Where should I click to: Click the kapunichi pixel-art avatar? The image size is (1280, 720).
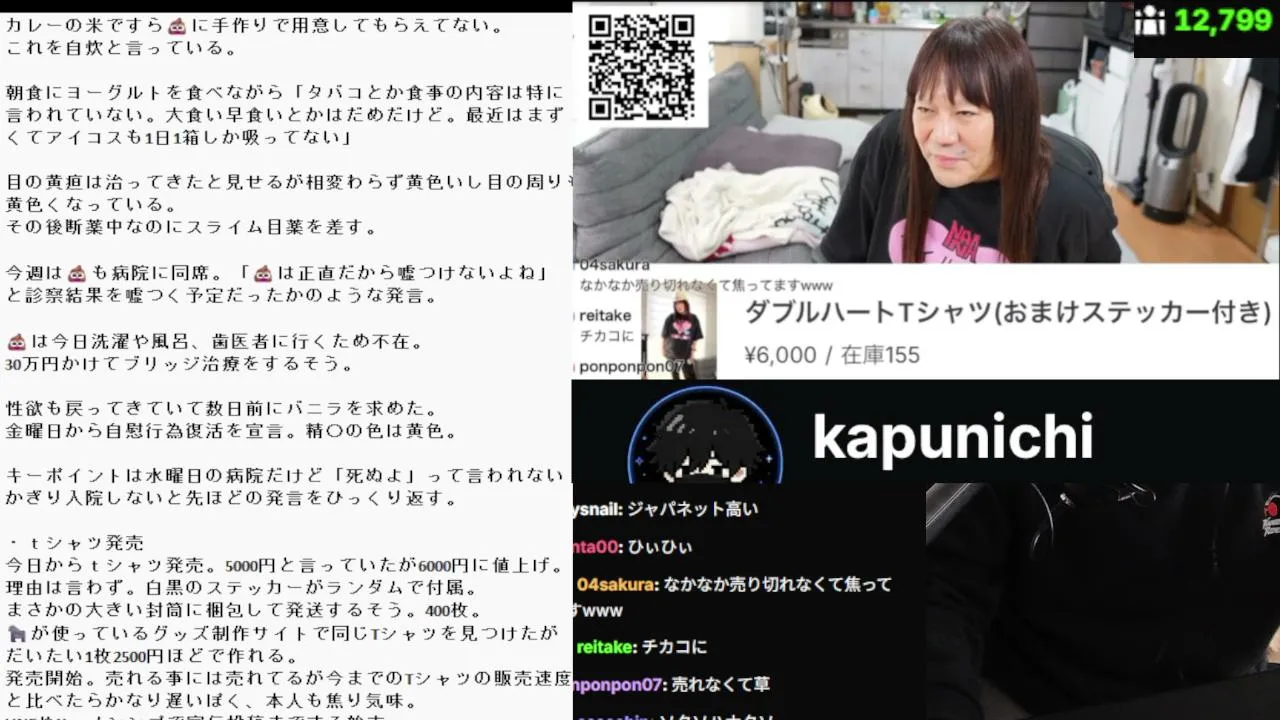coord(705,435)
